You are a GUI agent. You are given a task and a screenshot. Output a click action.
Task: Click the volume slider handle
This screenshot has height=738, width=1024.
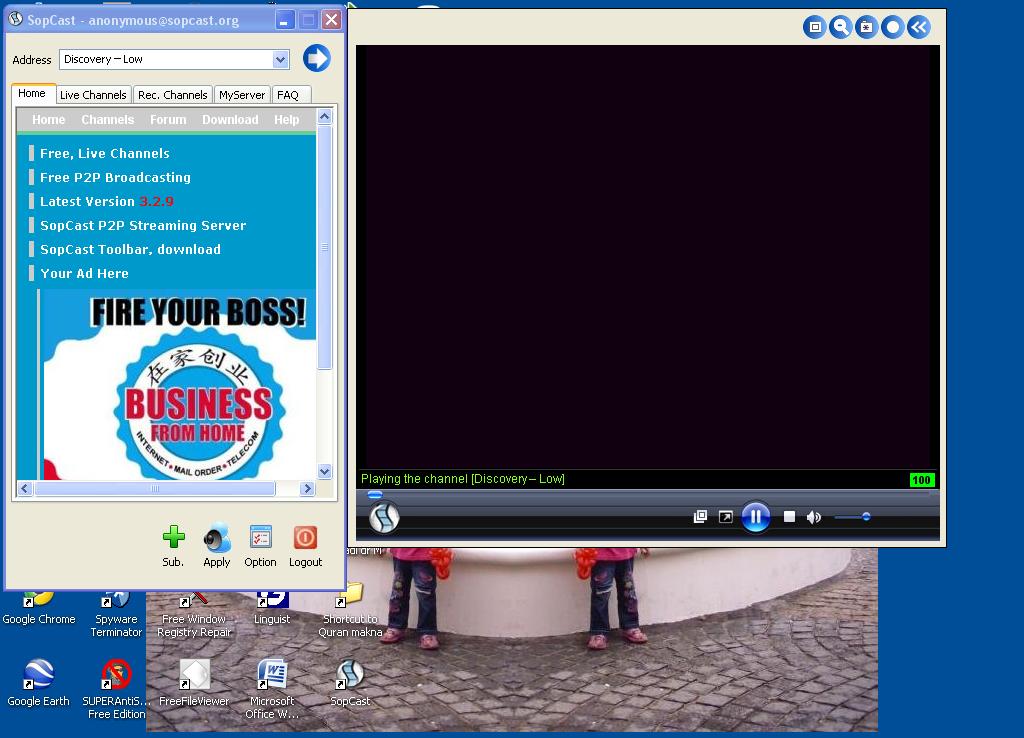(866, 517)
